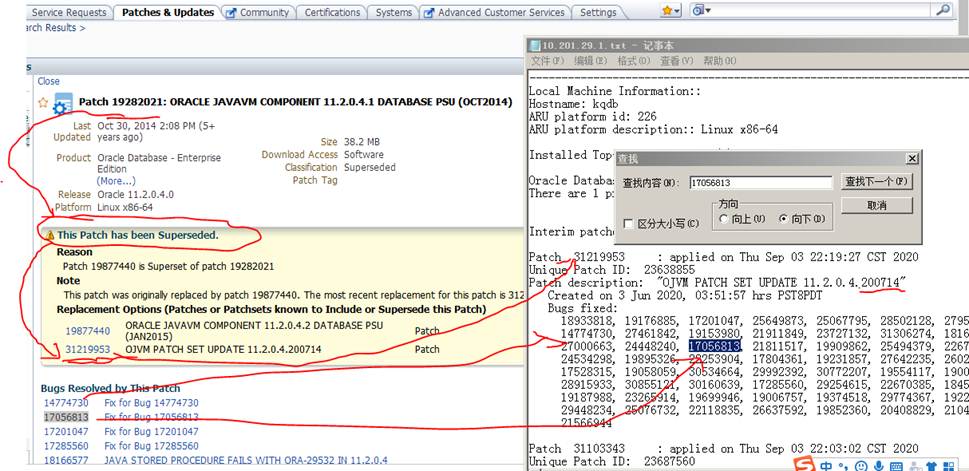Open Sogou skin shirt icon
The height and width of the screenshot is (471, 969).
(x=932, y=466)
